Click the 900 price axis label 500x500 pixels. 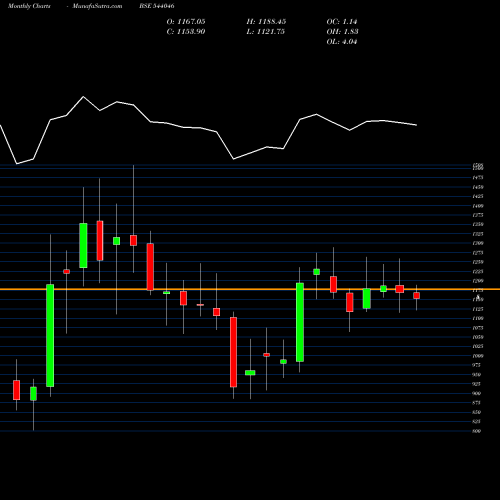click(477, 393)
